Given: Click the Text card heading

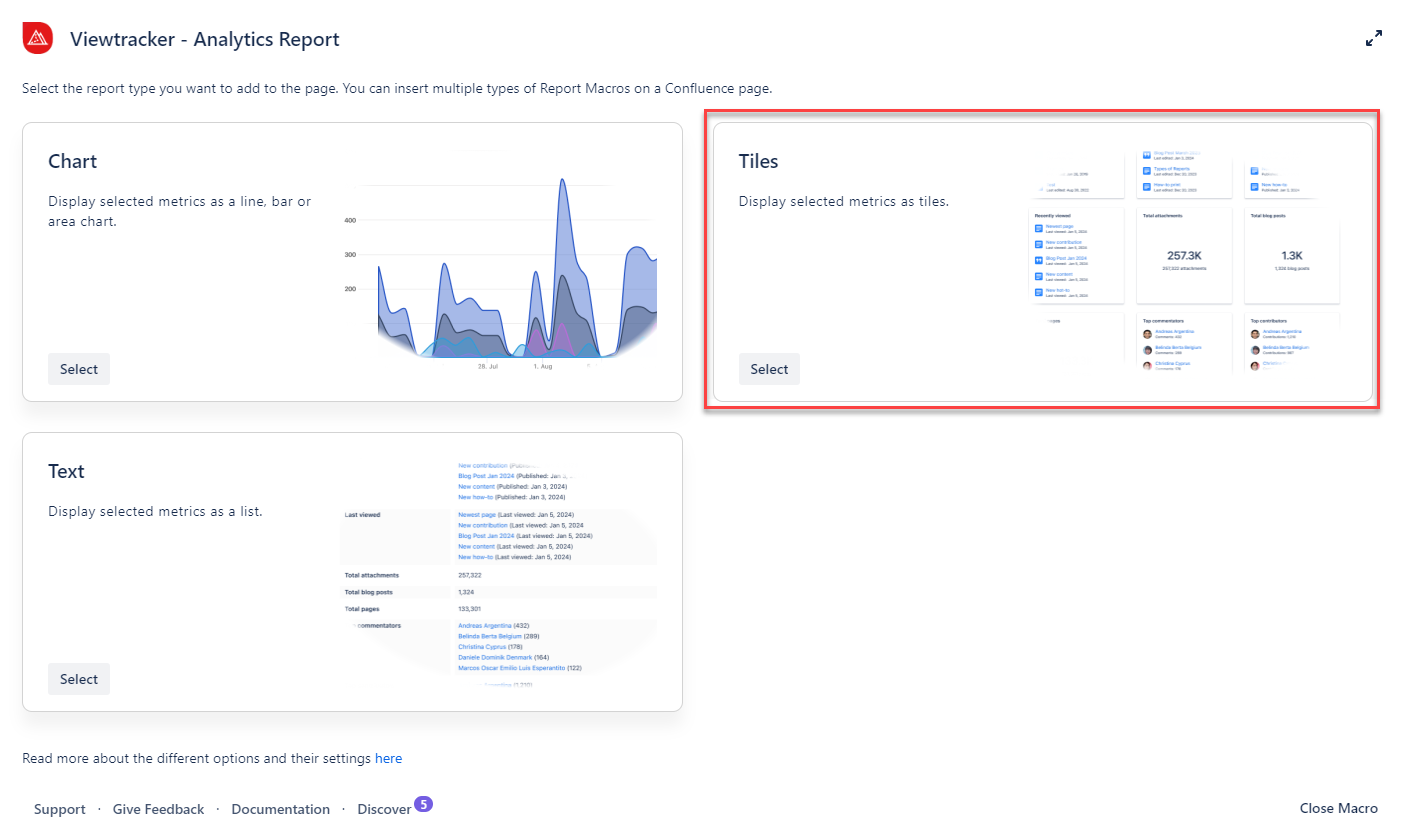Looking at the screenshot, I should pos(66,471).
